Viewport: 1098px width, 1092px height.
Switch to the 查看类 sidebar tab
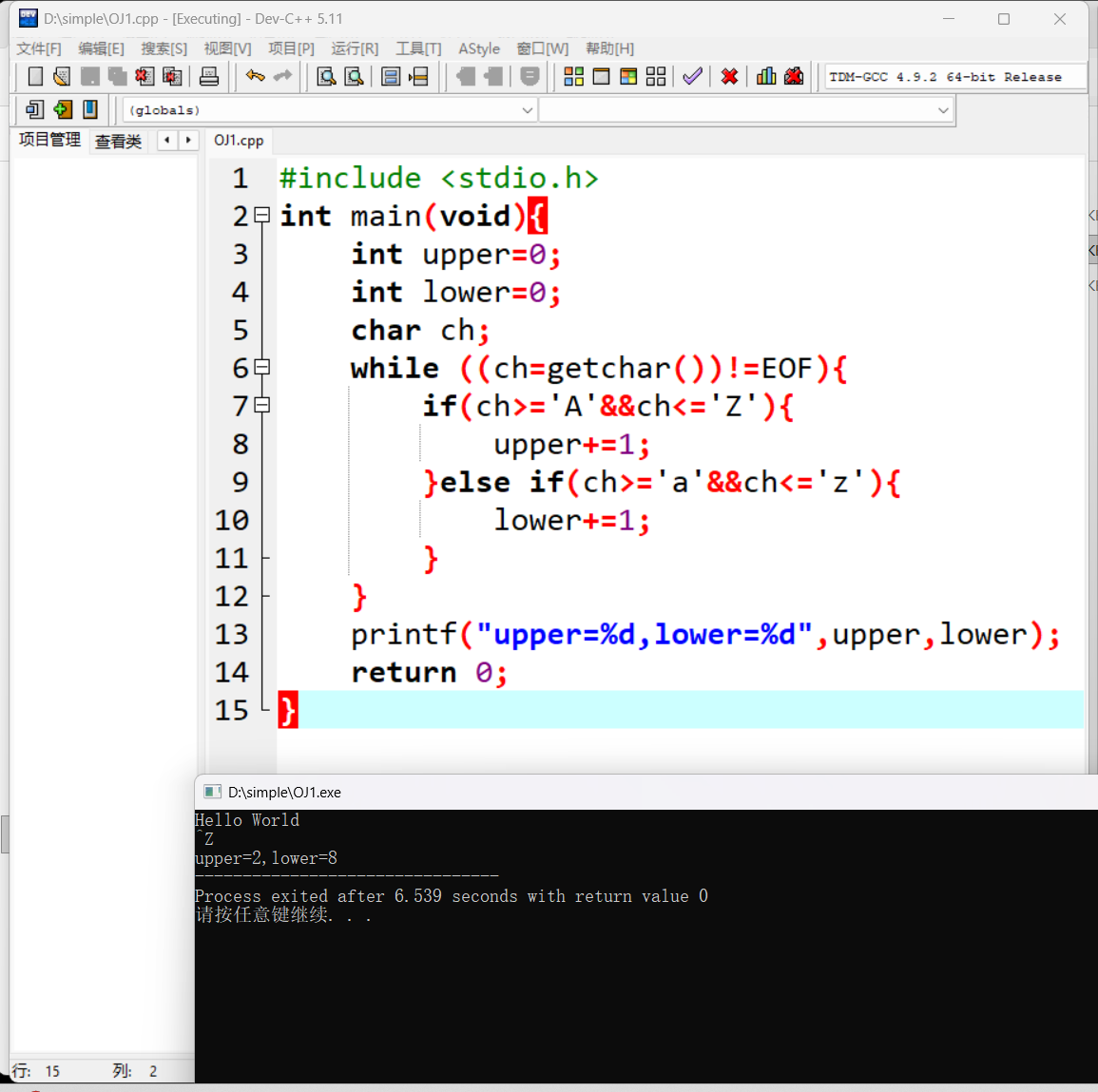coord(118,141)
